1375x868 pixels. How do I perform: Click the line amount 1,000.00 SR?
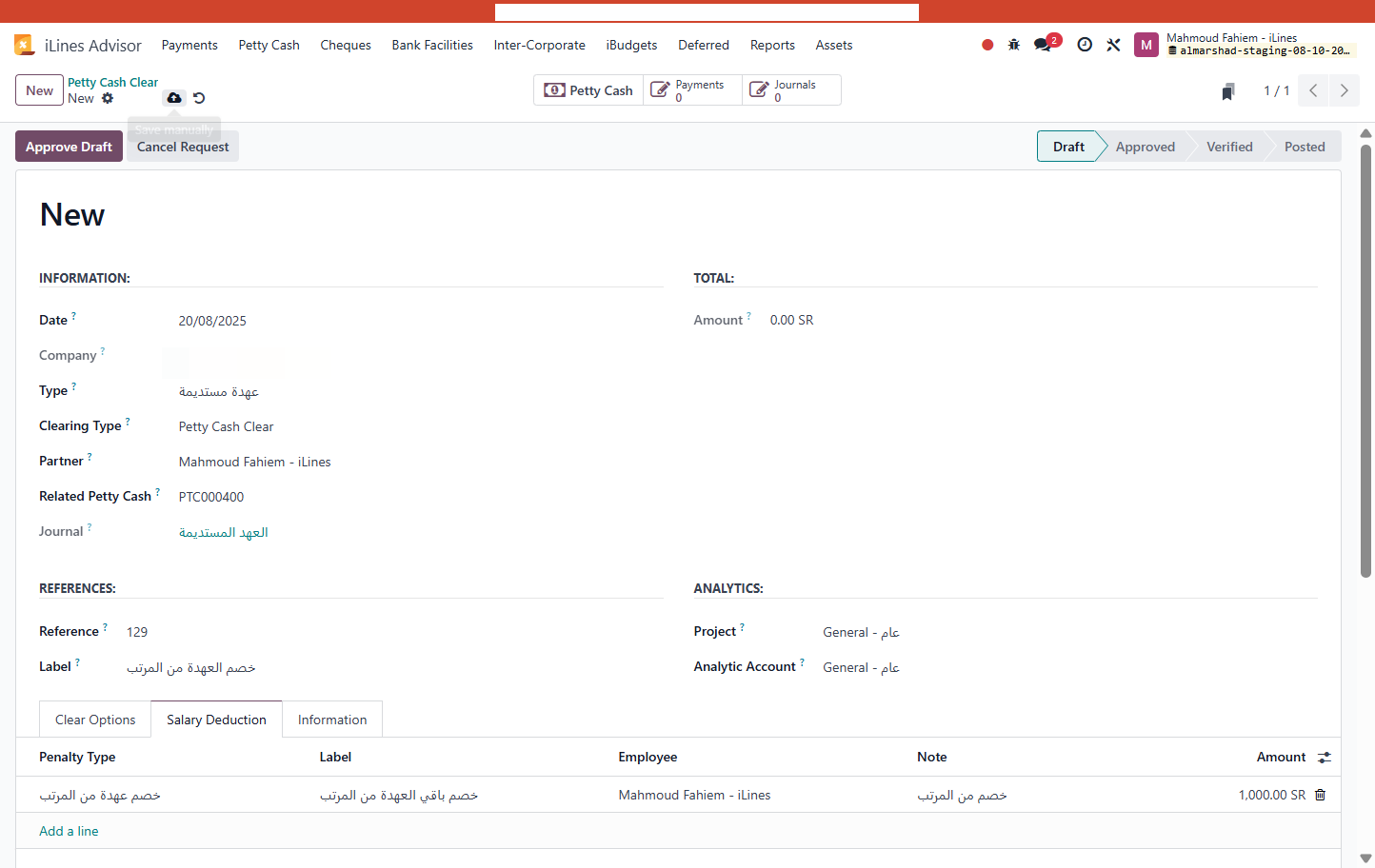point(1271,795)
